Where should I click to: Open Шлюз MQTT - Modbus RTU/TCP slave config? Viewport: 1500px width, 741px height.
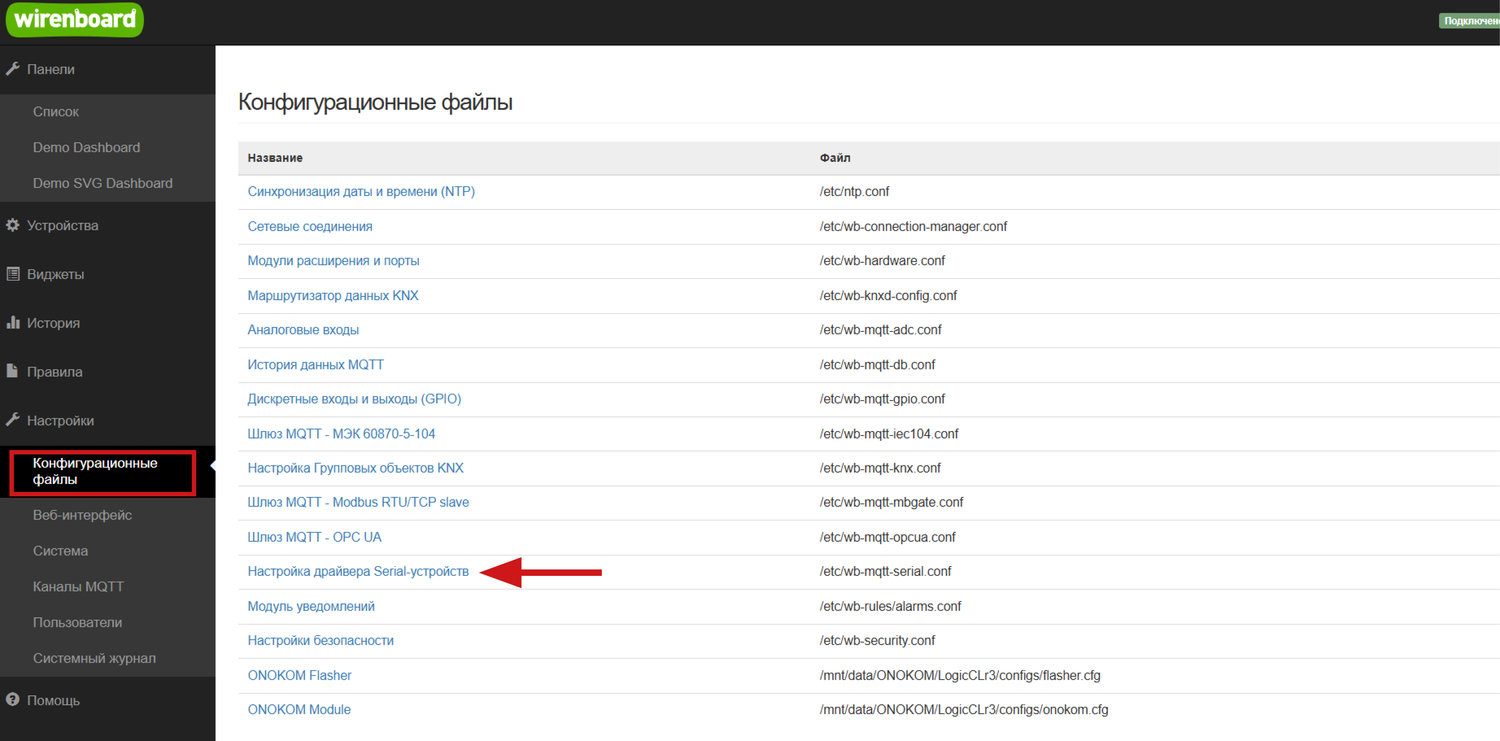pos(358,502)
